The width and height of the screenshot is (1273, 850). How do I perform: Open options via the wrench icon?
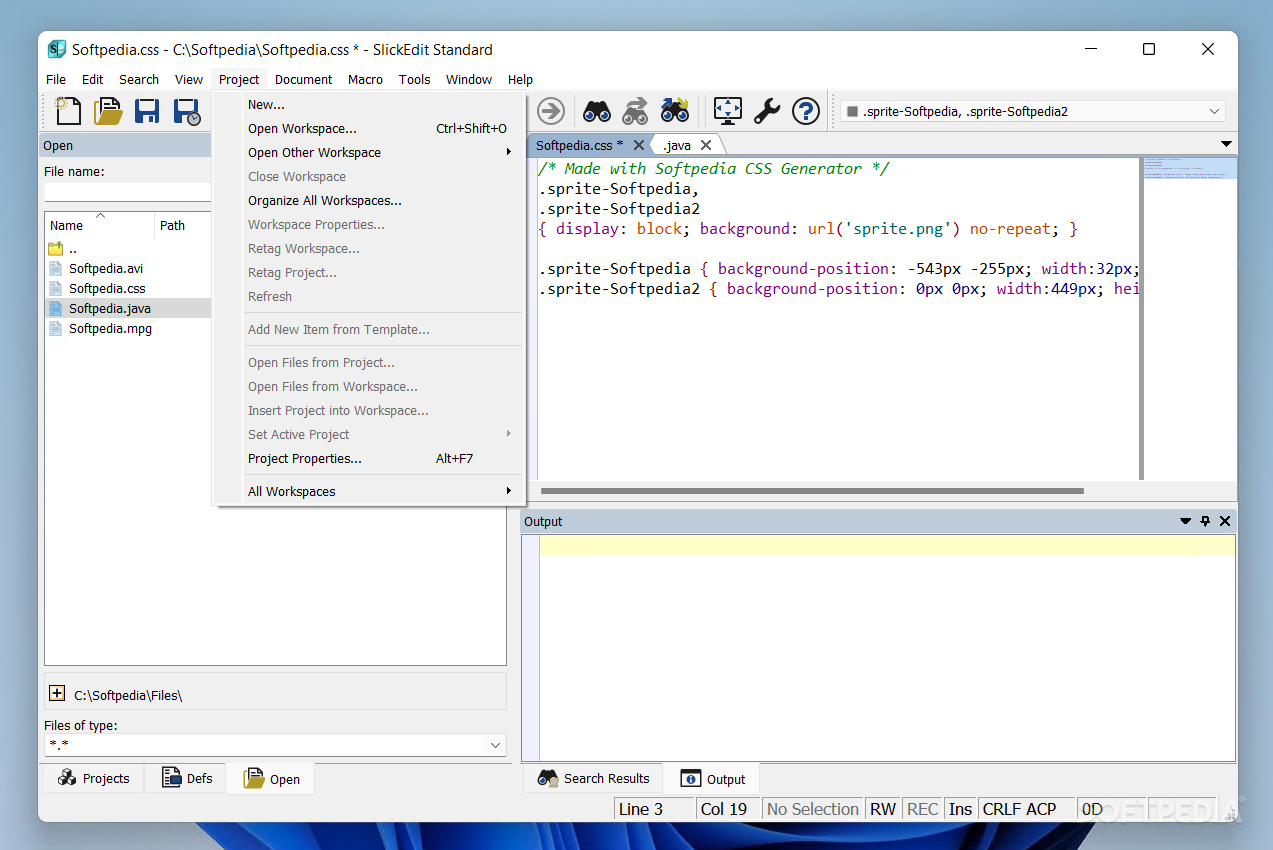tap(767, 111)
